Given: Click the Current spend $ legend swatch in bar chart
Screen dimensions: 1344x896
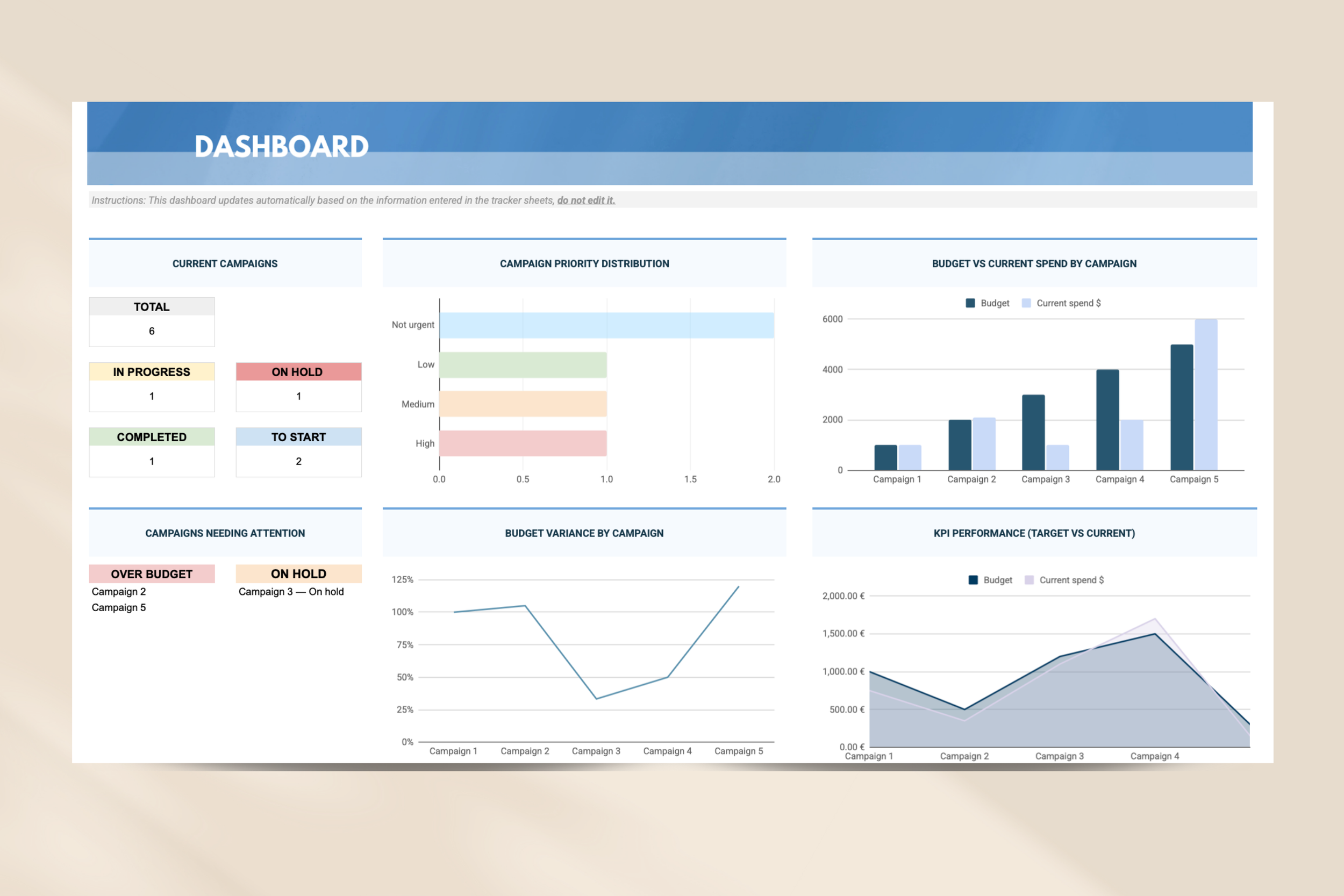Looking at the screenshot, I should [1026, 303].
